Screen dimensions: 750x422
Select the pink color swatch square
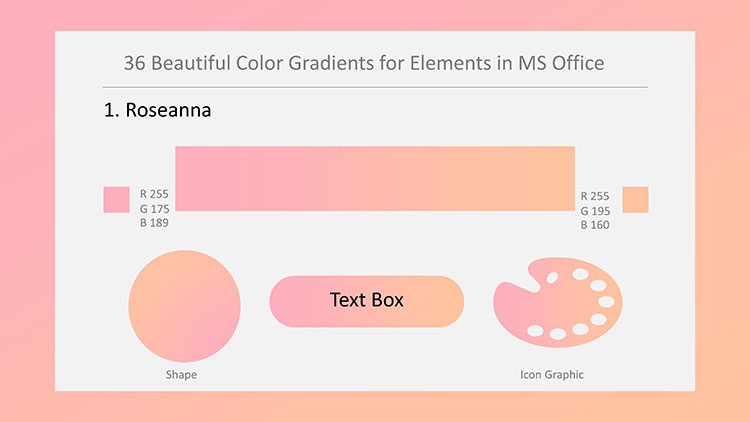point(116,200)
